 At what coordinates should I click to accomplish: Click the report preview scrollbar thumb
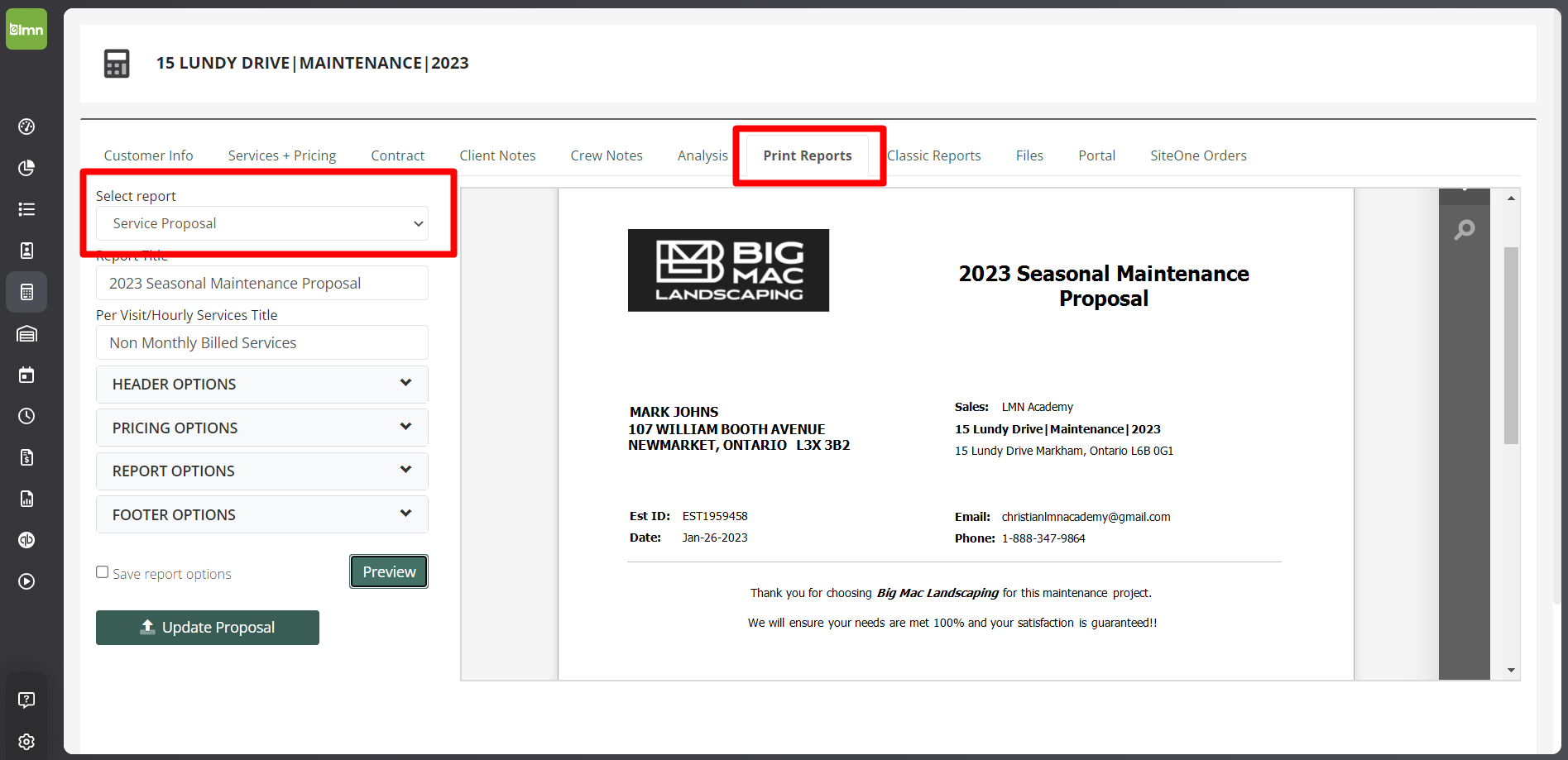[x=1511, y=345]
